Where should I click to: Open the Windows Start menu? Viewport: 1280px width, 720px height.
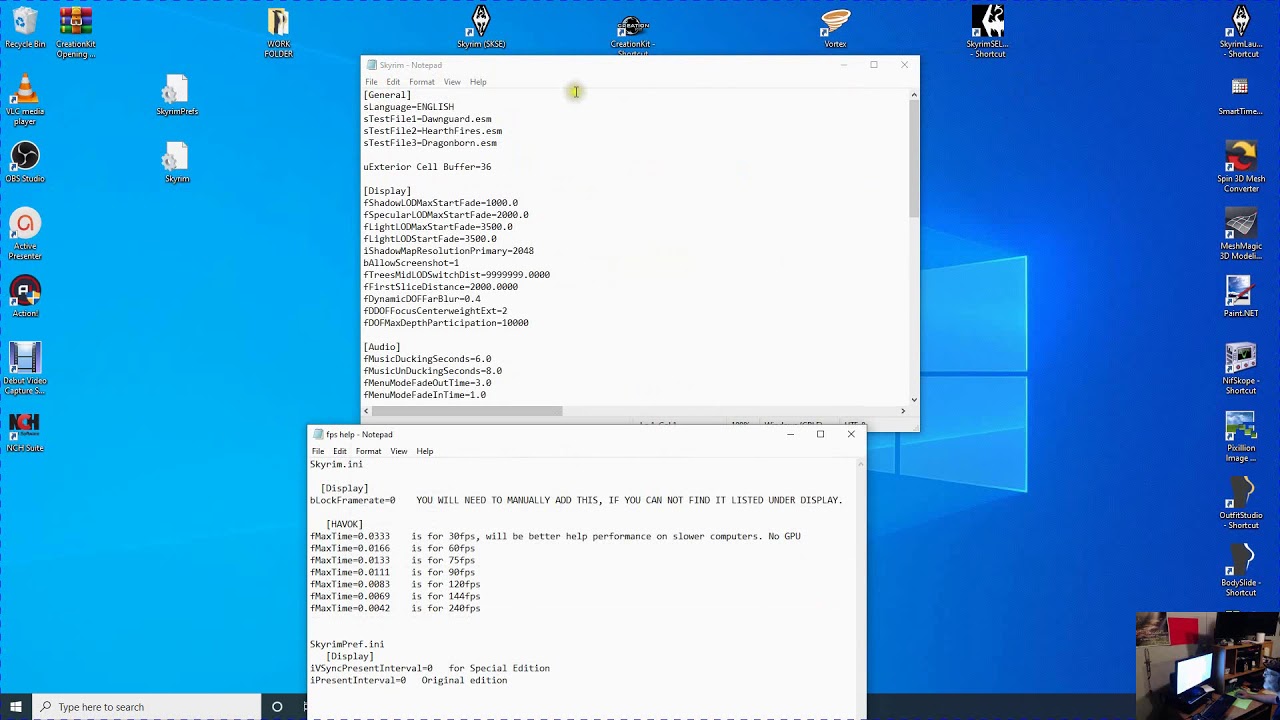(x=16, y=707)
